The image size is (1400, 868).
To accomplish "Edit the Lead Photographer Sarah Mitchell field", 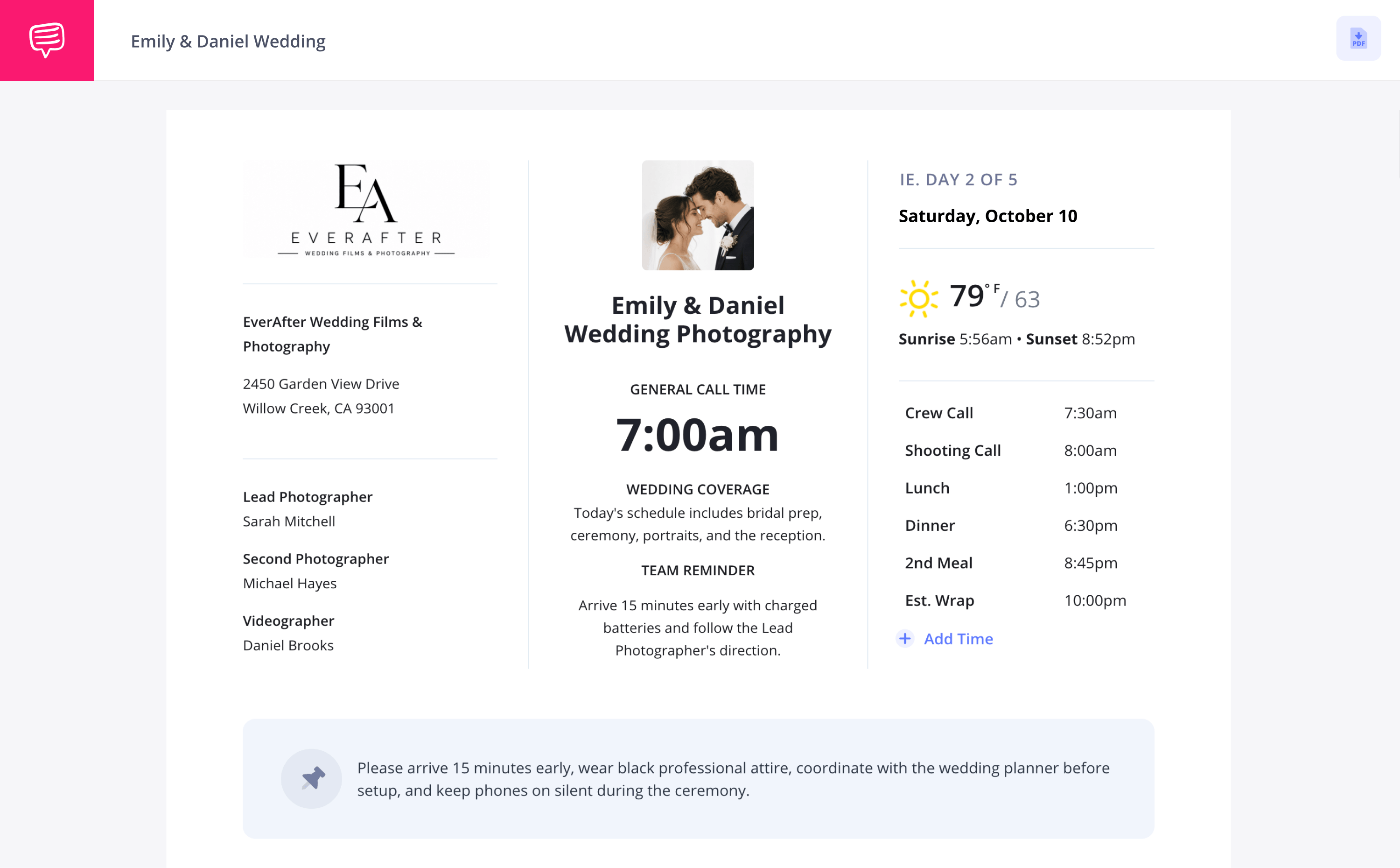I will [x=308, y=509].
